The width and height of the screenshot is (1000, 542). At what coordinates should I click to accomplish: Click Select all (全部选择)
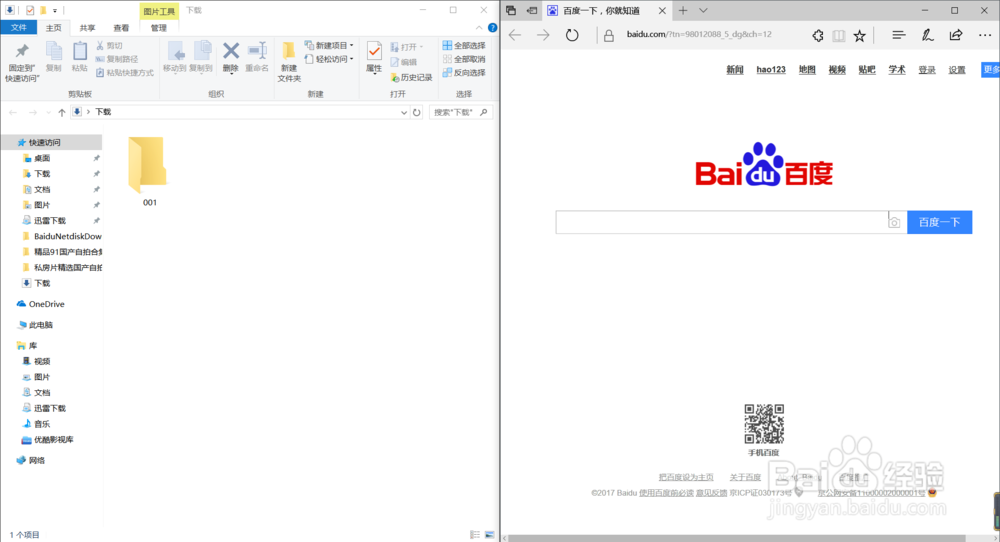464,45
